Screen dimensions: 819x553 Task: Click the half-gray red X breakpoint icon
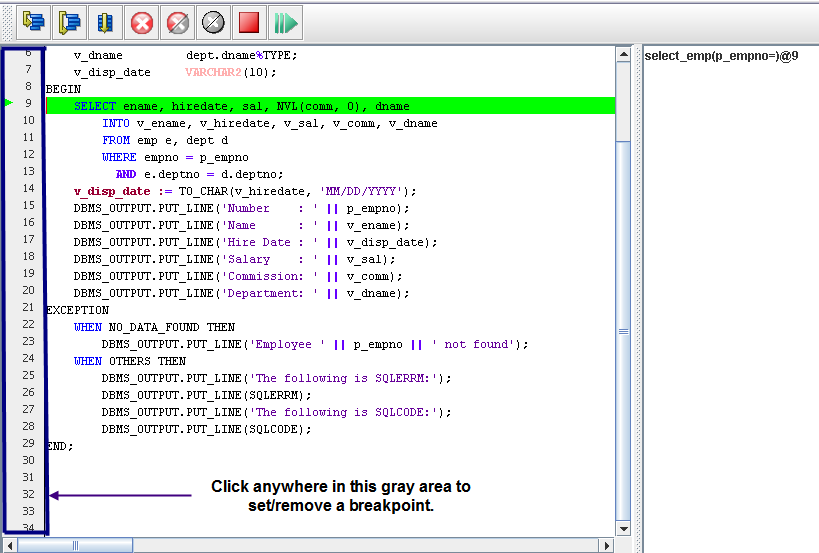[178, 21]
